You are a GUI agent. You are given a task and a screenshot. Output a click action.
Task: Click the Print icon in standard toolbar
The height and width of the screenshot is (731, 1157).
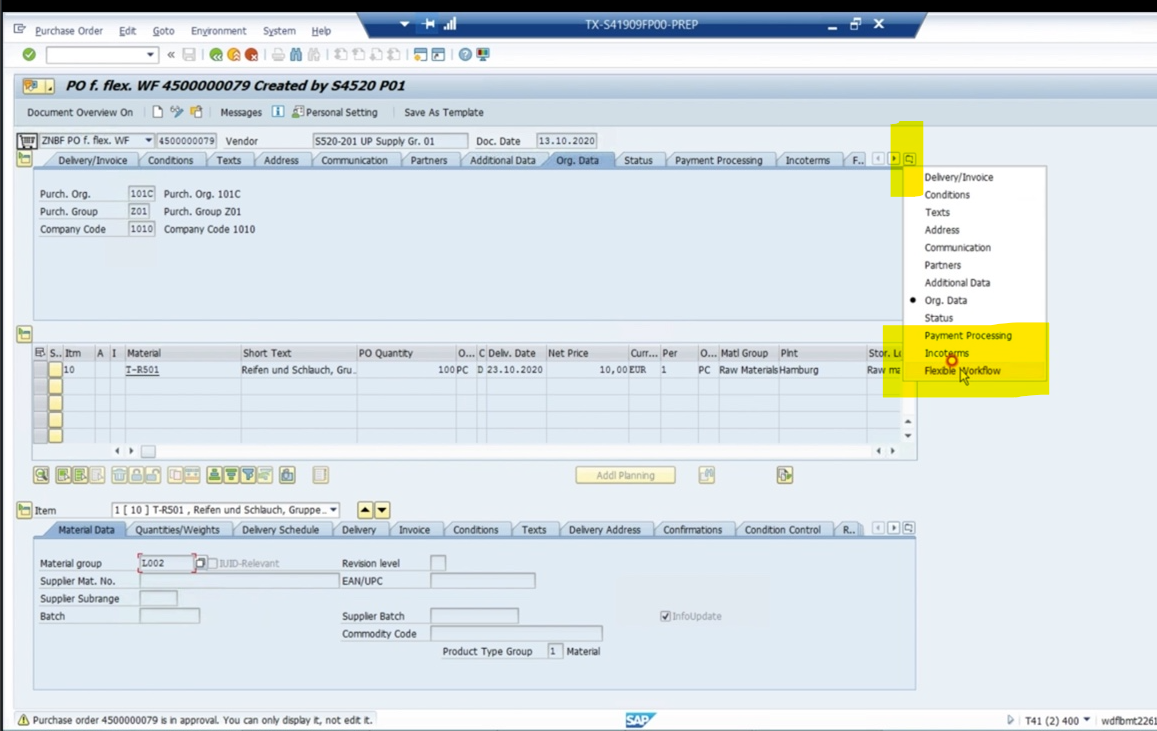pos(277,54)
